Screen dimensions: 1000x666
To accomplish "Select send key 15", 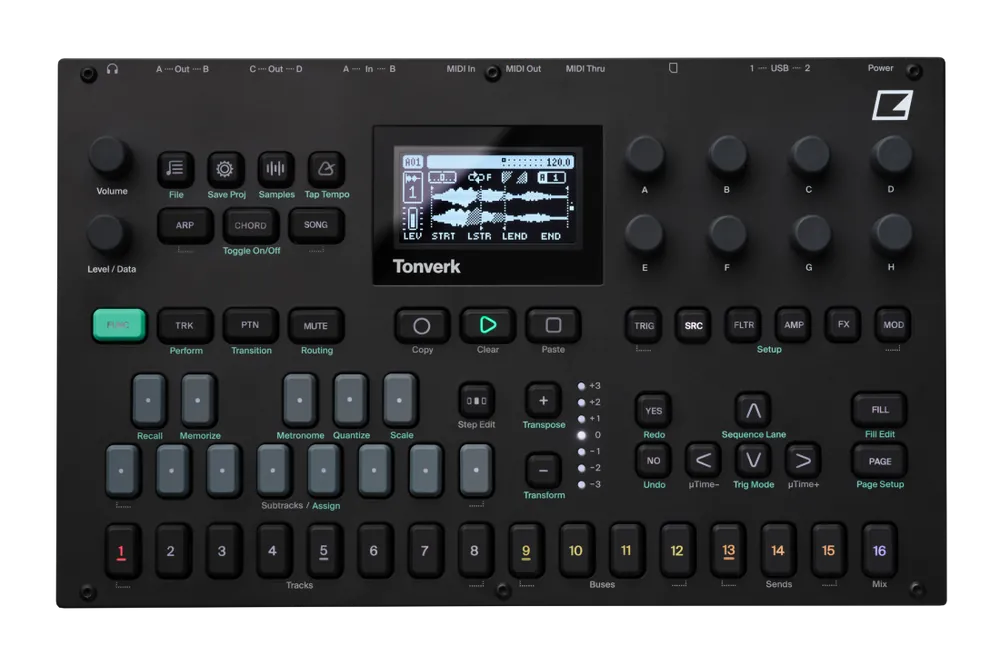I will point(828,551).
